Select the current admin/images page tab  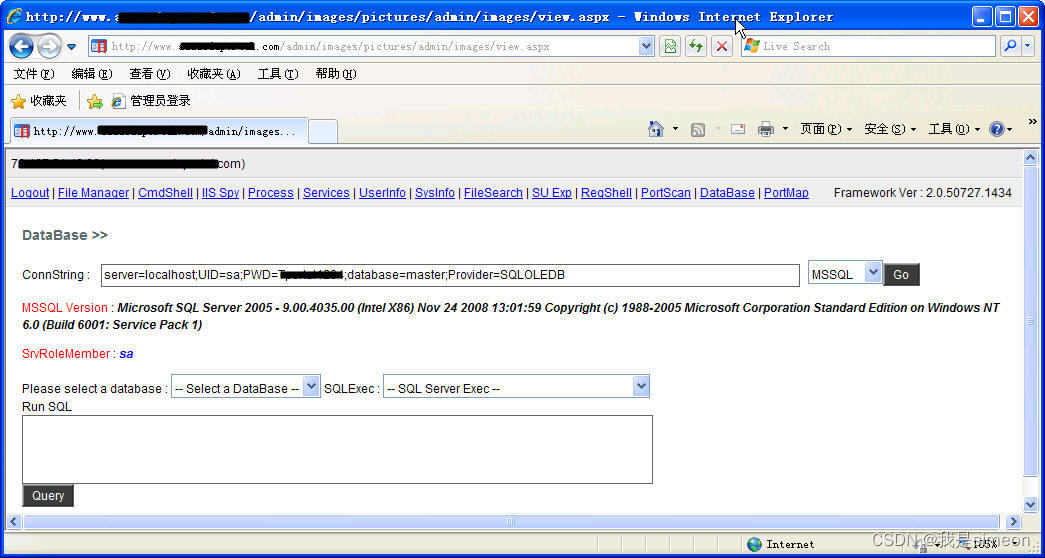point(159,131)
